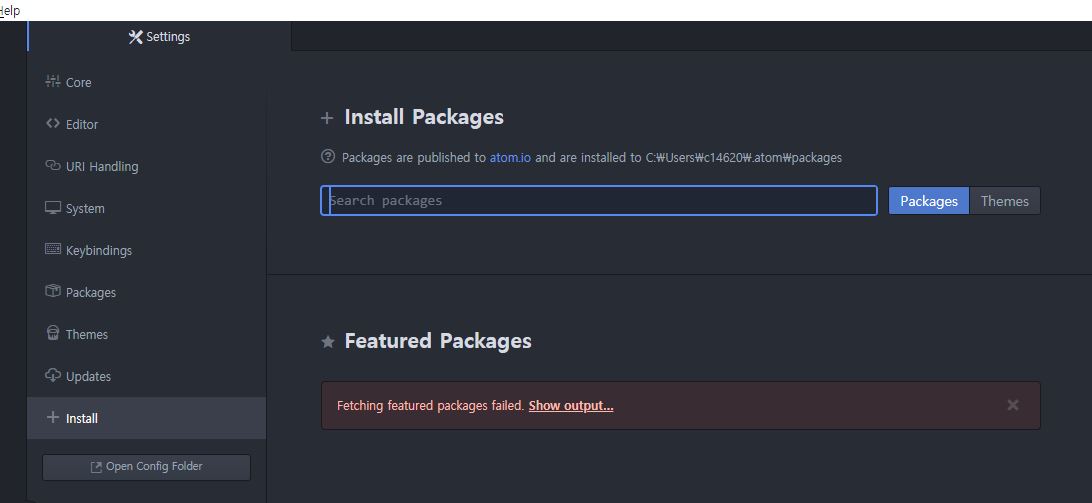The image size is (1092, 503).
Task: Select the Packages search toggle
Action: (928, 201)
